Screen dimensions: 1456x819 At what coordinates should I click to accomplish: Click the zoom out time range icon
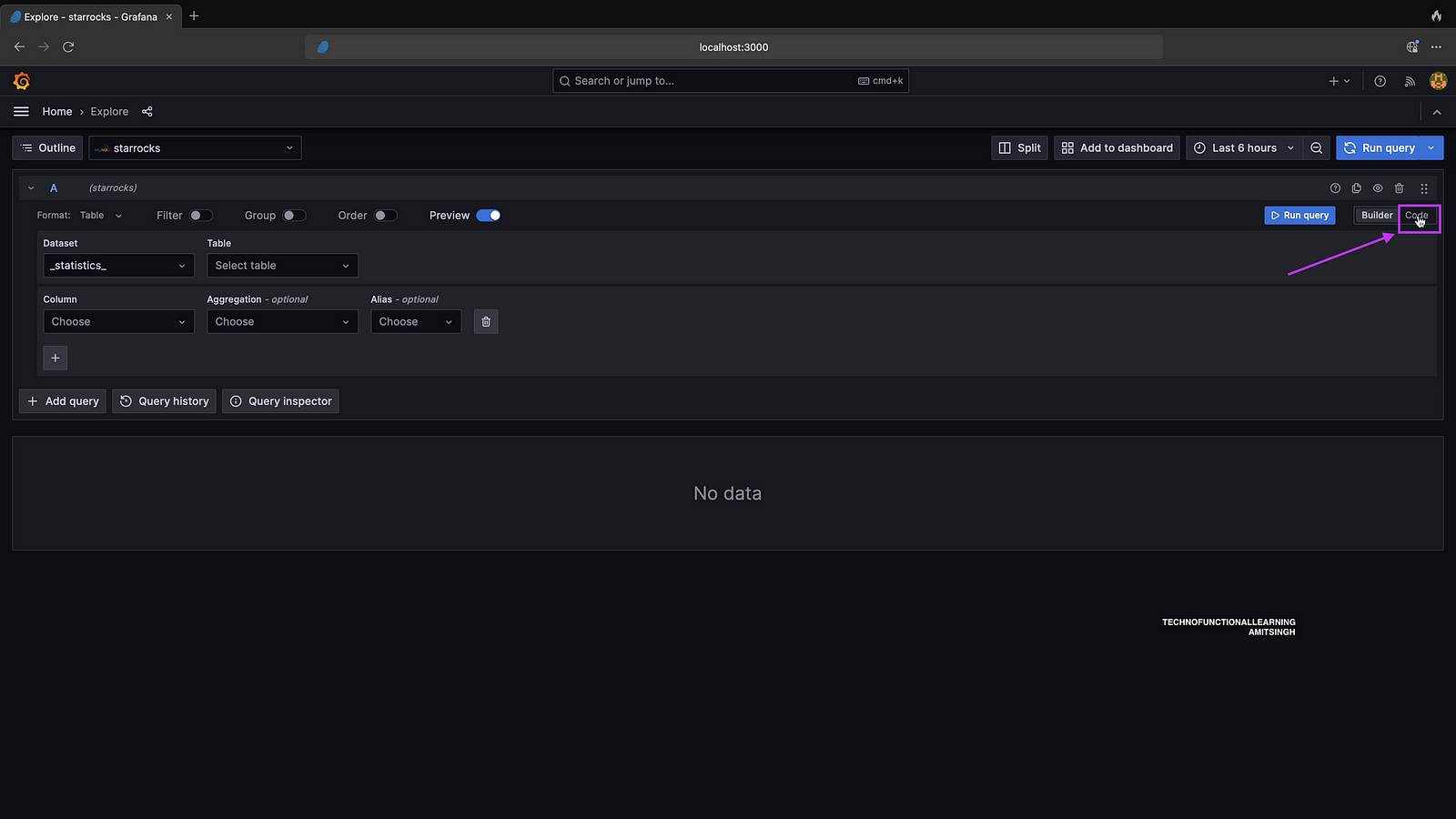1316,148
